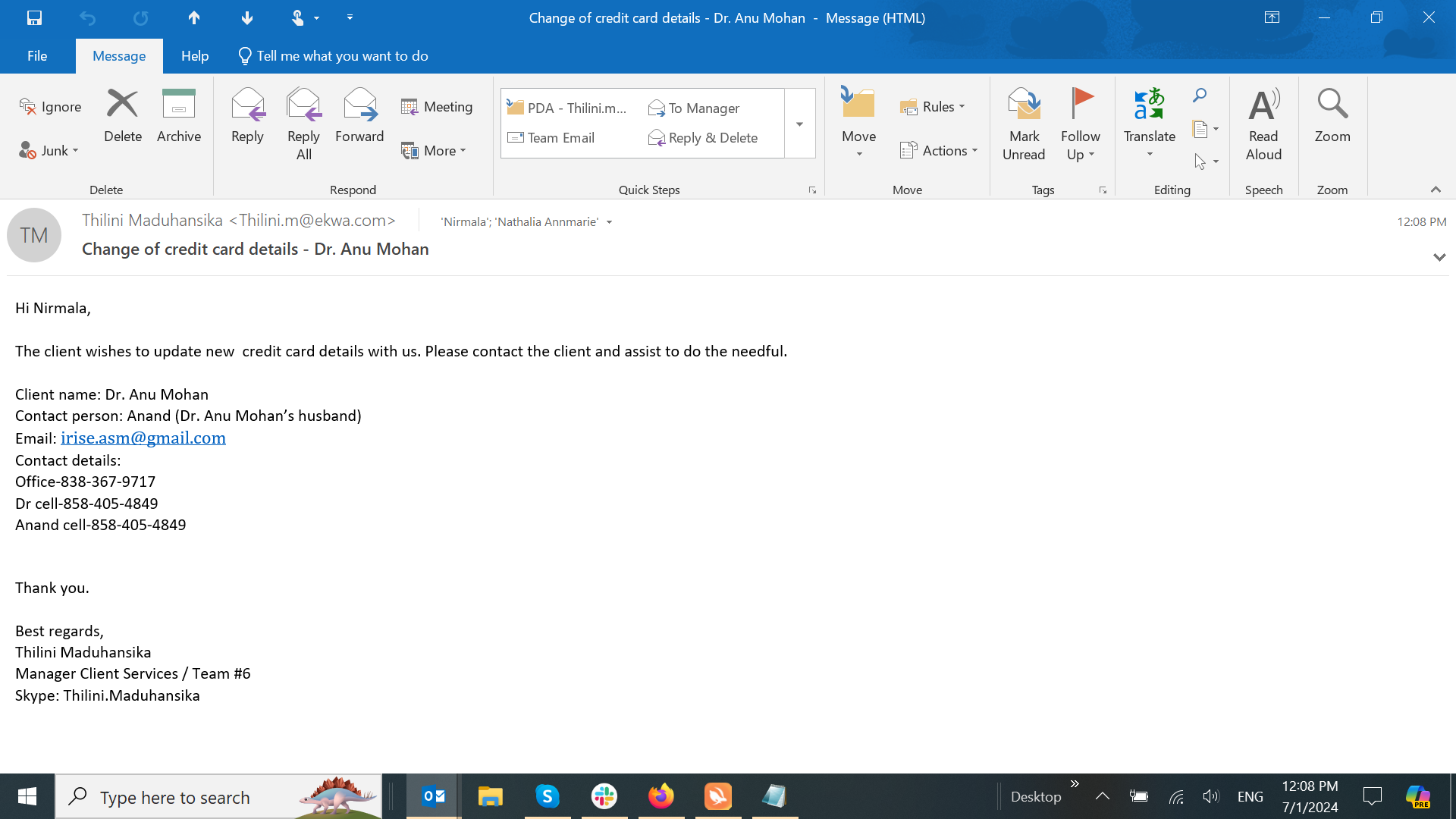
Task: Open the notifications action center
Action: (x=1373, y=796)
